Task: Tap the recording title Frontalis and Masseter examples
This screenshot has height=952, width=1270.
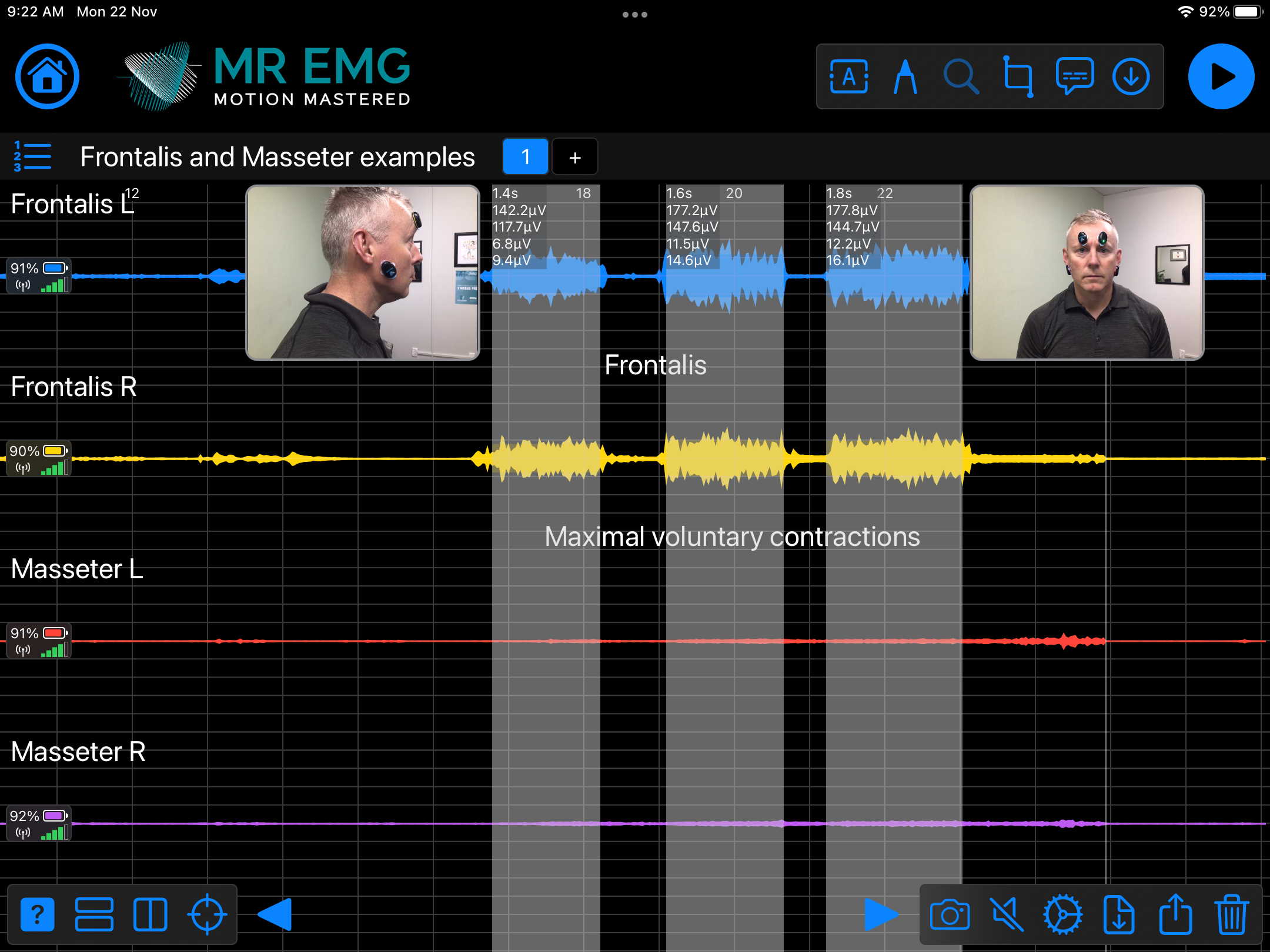Action: pyautogui.click(x=278, y=157)
